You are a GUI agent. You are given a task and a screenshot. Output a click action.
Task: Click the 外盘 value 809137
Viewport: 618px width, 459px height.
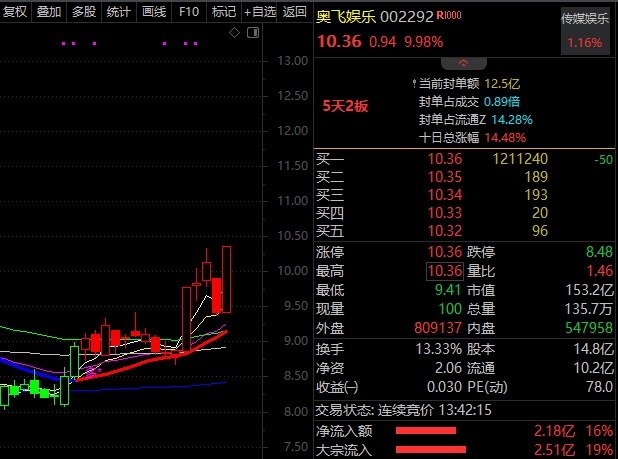438,328
